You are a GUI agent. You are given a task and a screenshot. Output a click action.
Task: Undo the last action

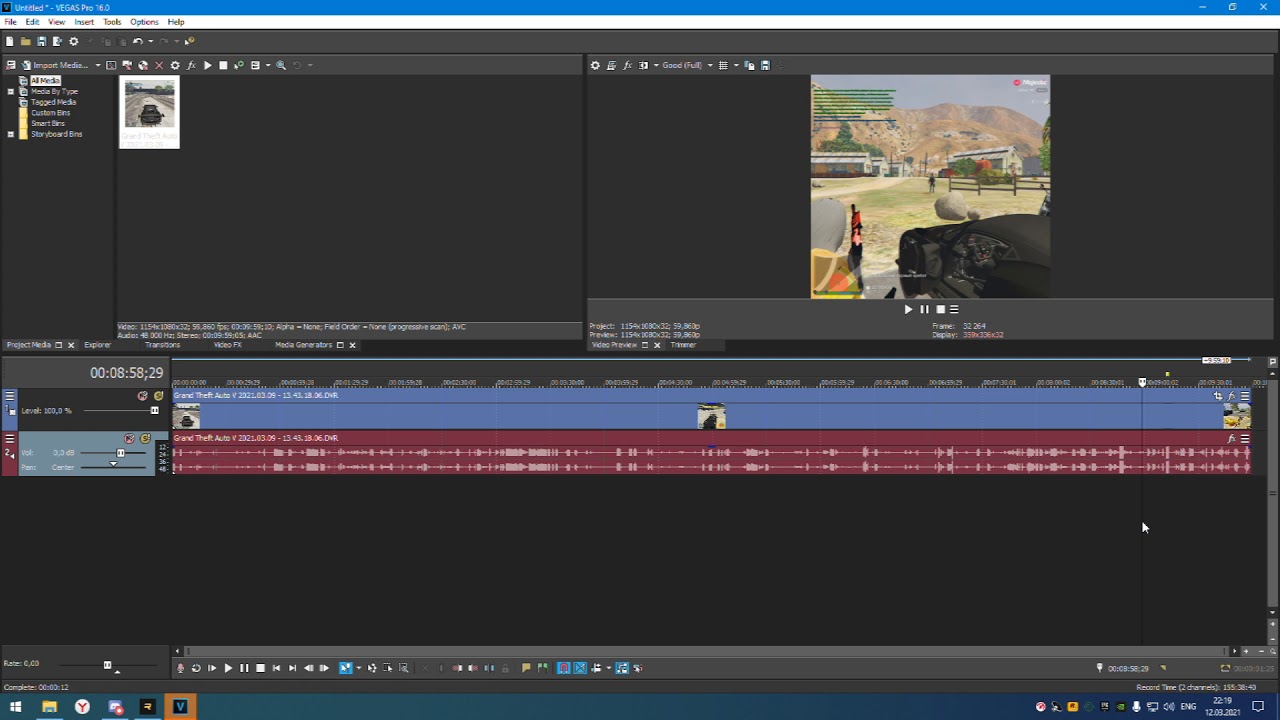(138, 41)
